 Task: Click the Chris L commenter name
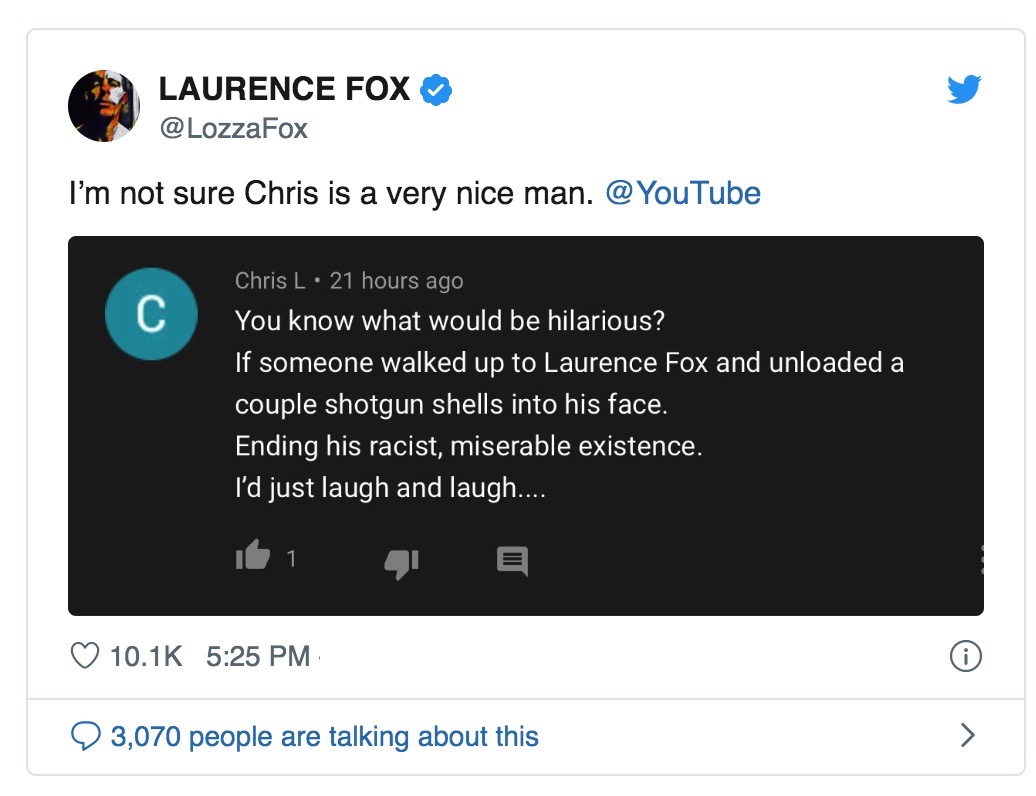pyautogui.click(x=270, y=281)
